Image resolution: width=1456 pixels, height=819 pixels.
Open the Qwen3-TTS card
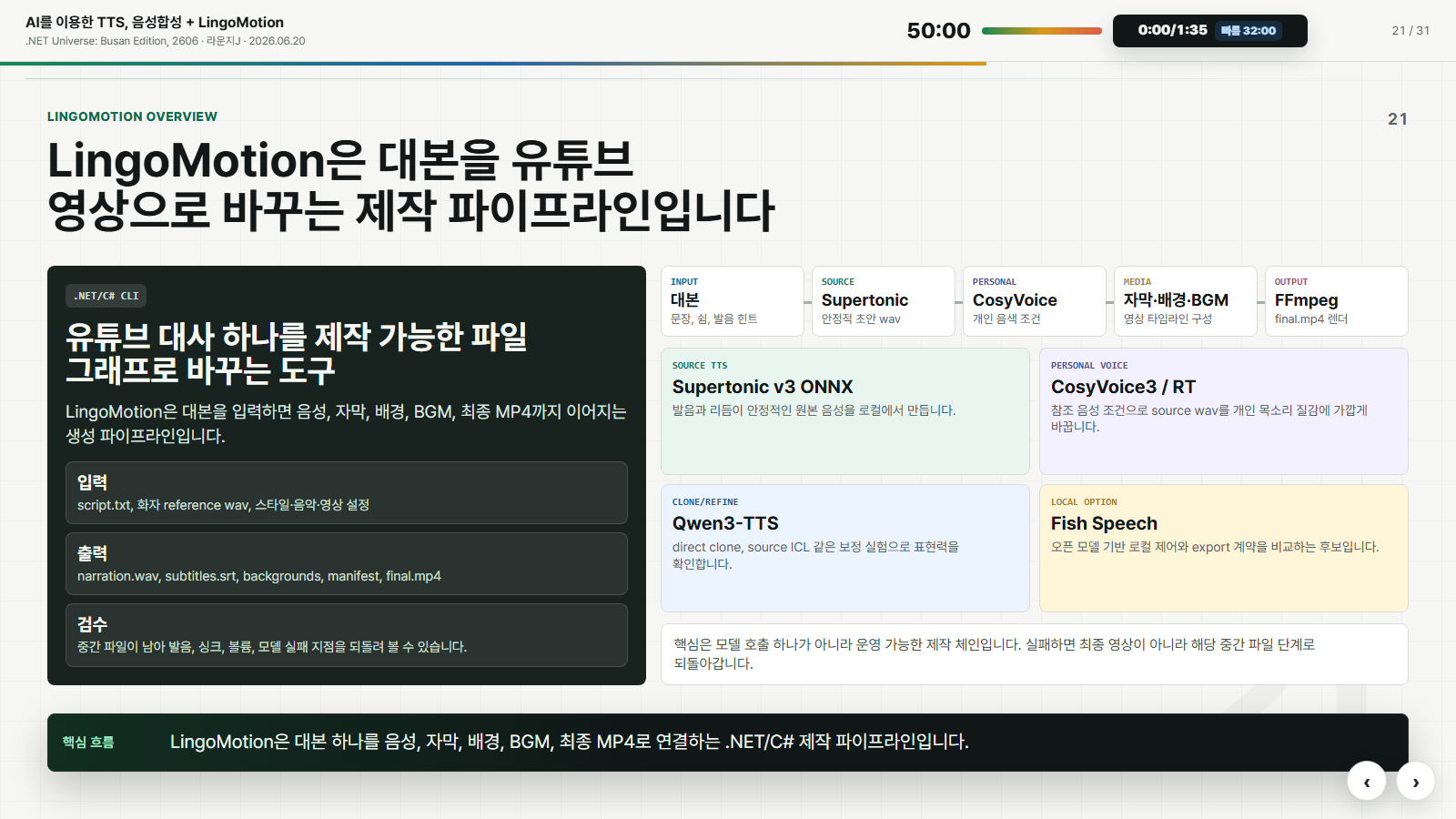click(845, 549)
